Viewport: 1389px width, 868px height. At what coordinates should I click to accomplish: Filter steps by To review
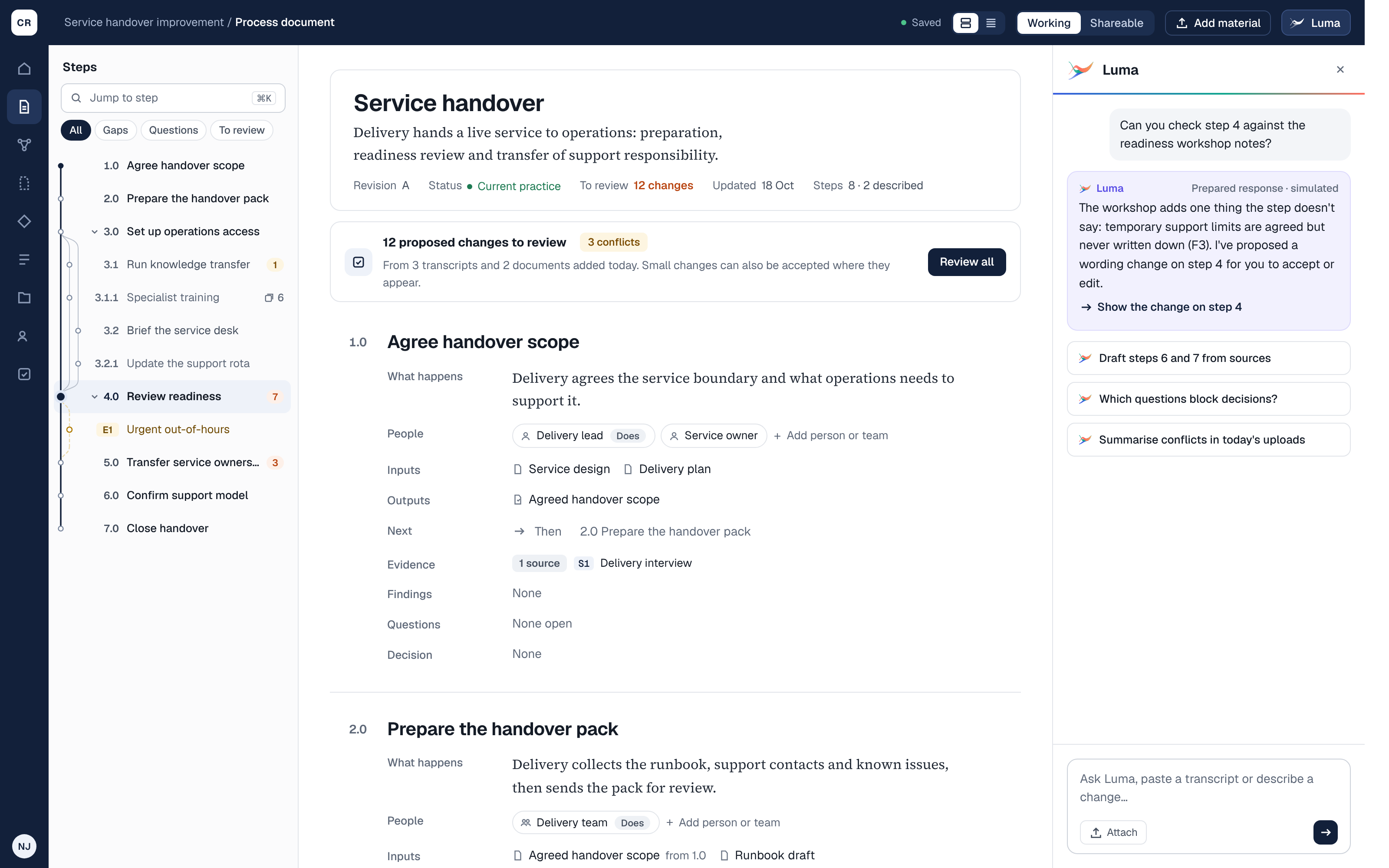point(242,130)
